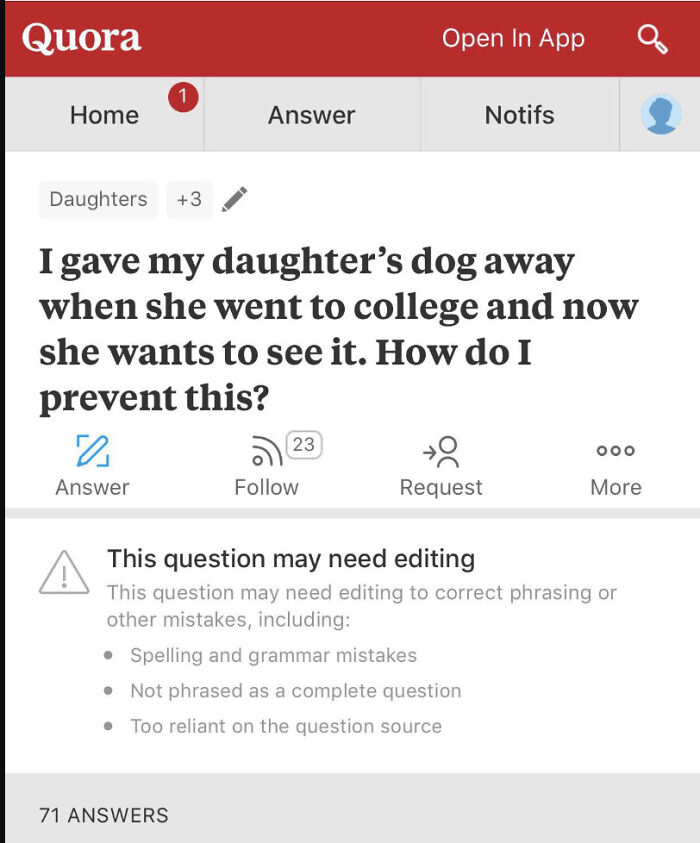The height and width of the screenshot is (843, 700).
Task: Click the pencil icon to edit topics
Action: point(234,199)
